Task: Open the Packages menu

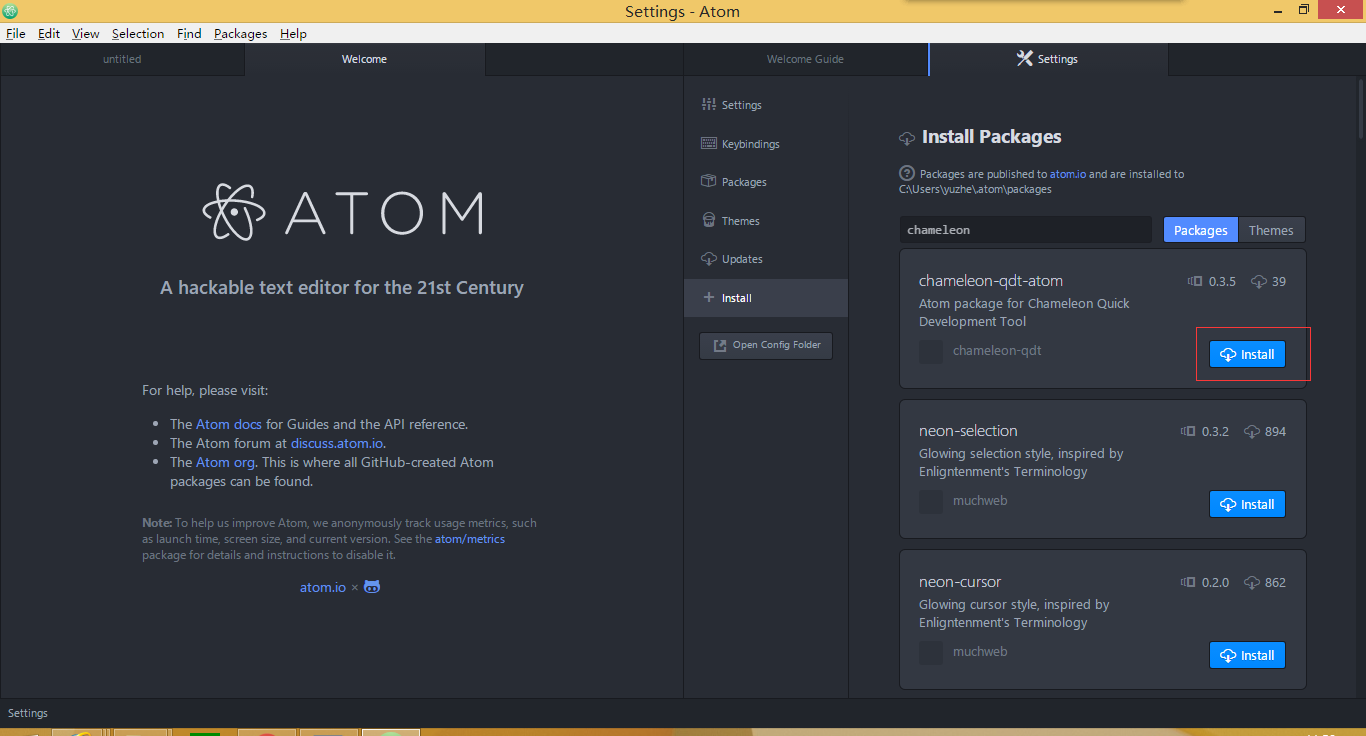Action: [x=240, y=33]
